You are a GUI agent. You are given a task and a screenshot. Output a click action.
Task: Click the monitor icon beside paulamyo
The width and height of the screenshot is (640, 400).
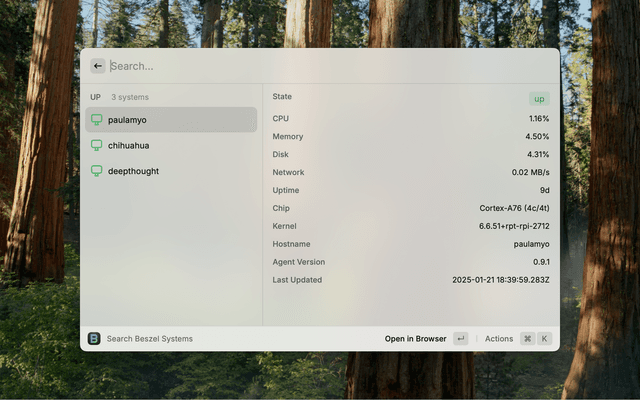point(97,120)
